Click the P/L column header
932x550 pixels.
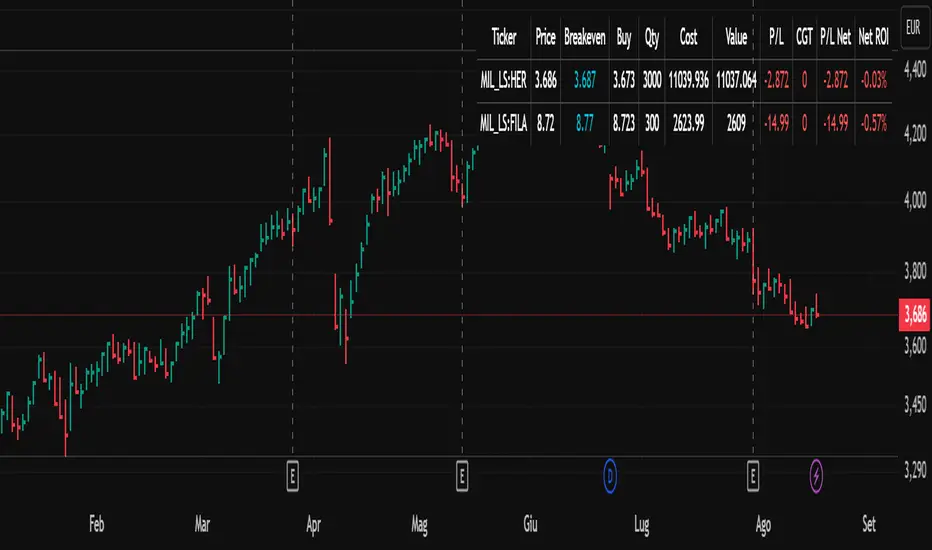click(x=776, y=37)
